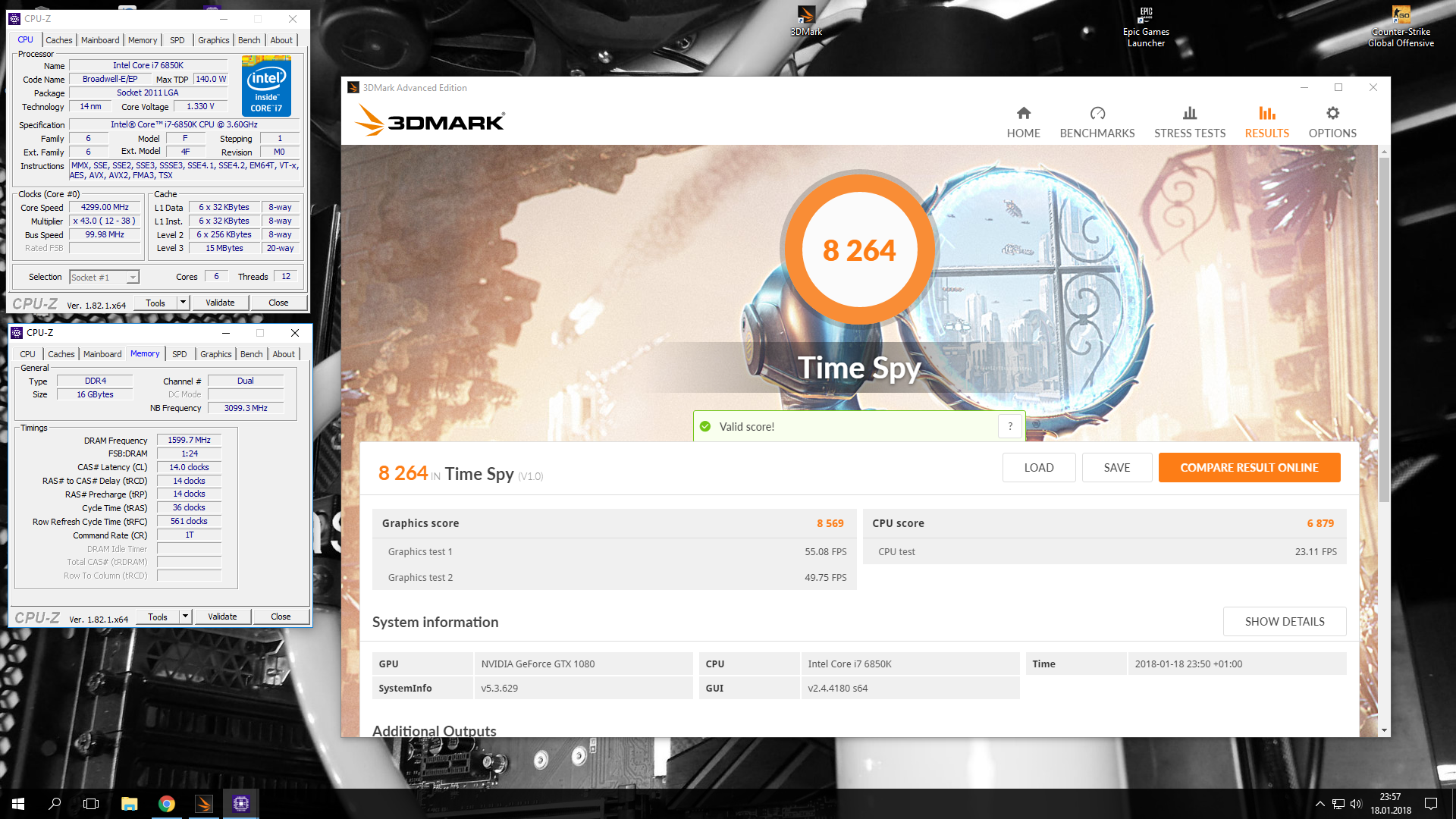This screenshot has height=819, width=1456.
Task: Click Tools button in bottom CPU-Z
Action: pyautogui.click(x=158, y=617)
